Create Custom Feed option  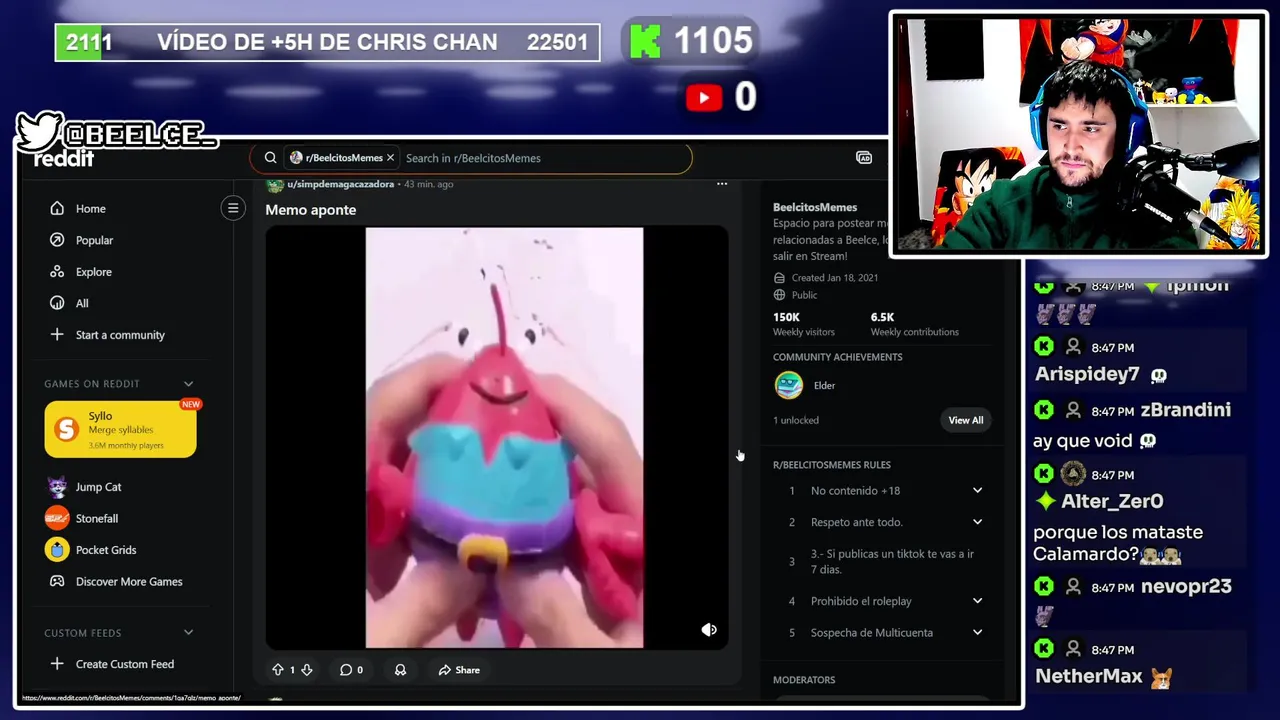click(x=125, y=664)
